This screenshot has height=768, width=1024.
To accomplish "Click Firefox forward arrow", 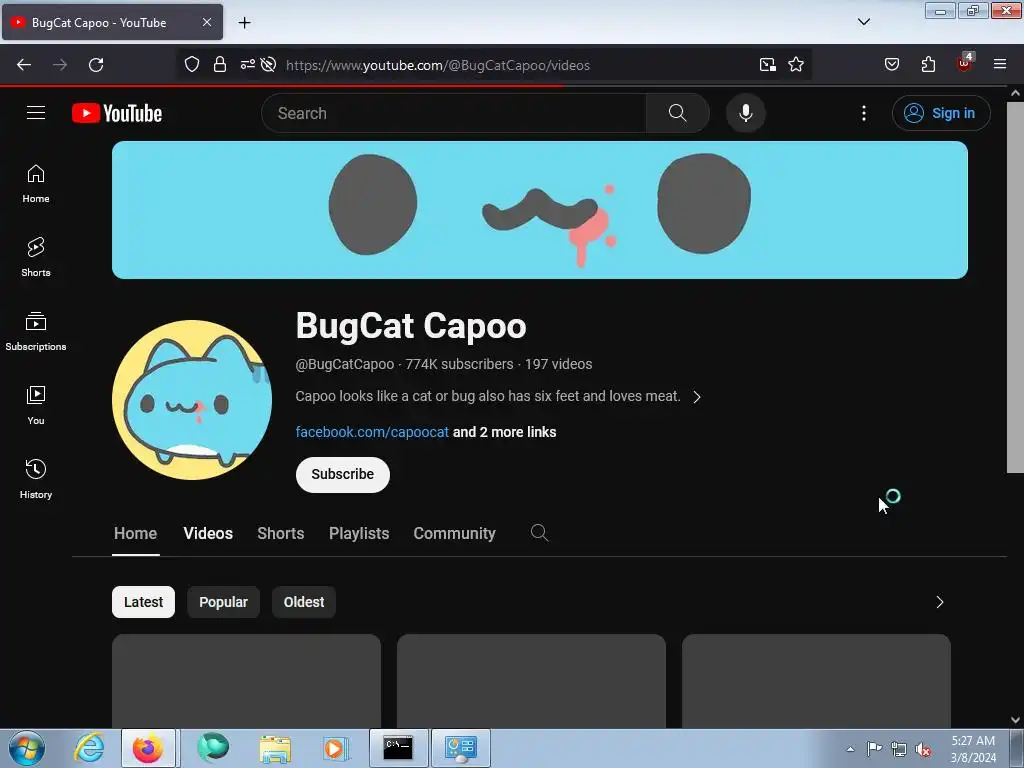I will coord(60,65).
